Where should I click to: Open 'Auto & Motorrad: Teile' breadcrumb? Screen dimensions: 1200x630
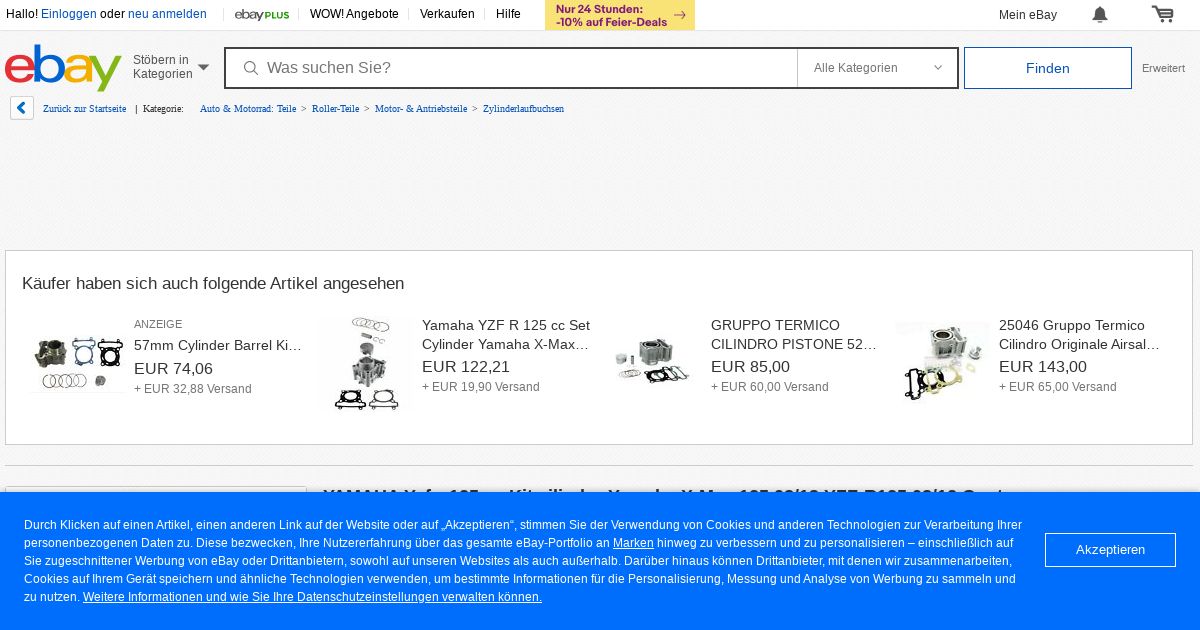(x=248, y=108)
